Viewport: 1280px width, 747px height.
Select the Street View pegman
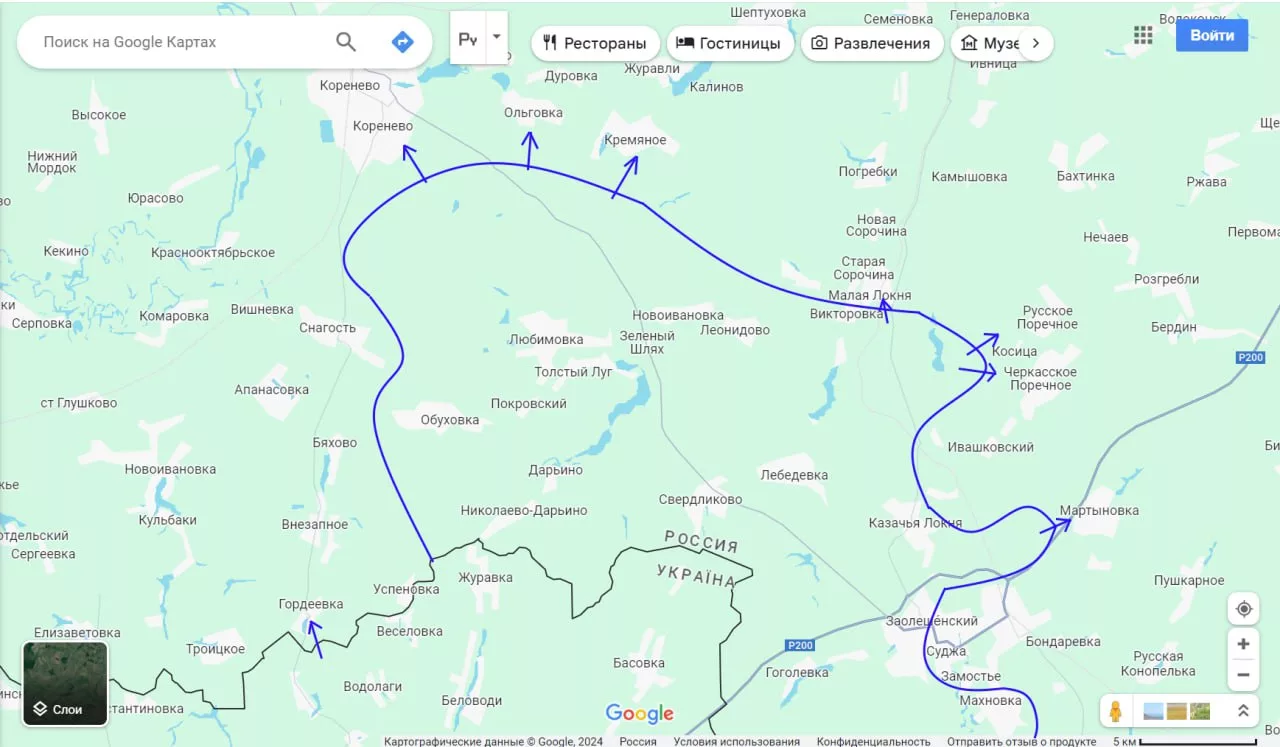[x=1116, y=711]
